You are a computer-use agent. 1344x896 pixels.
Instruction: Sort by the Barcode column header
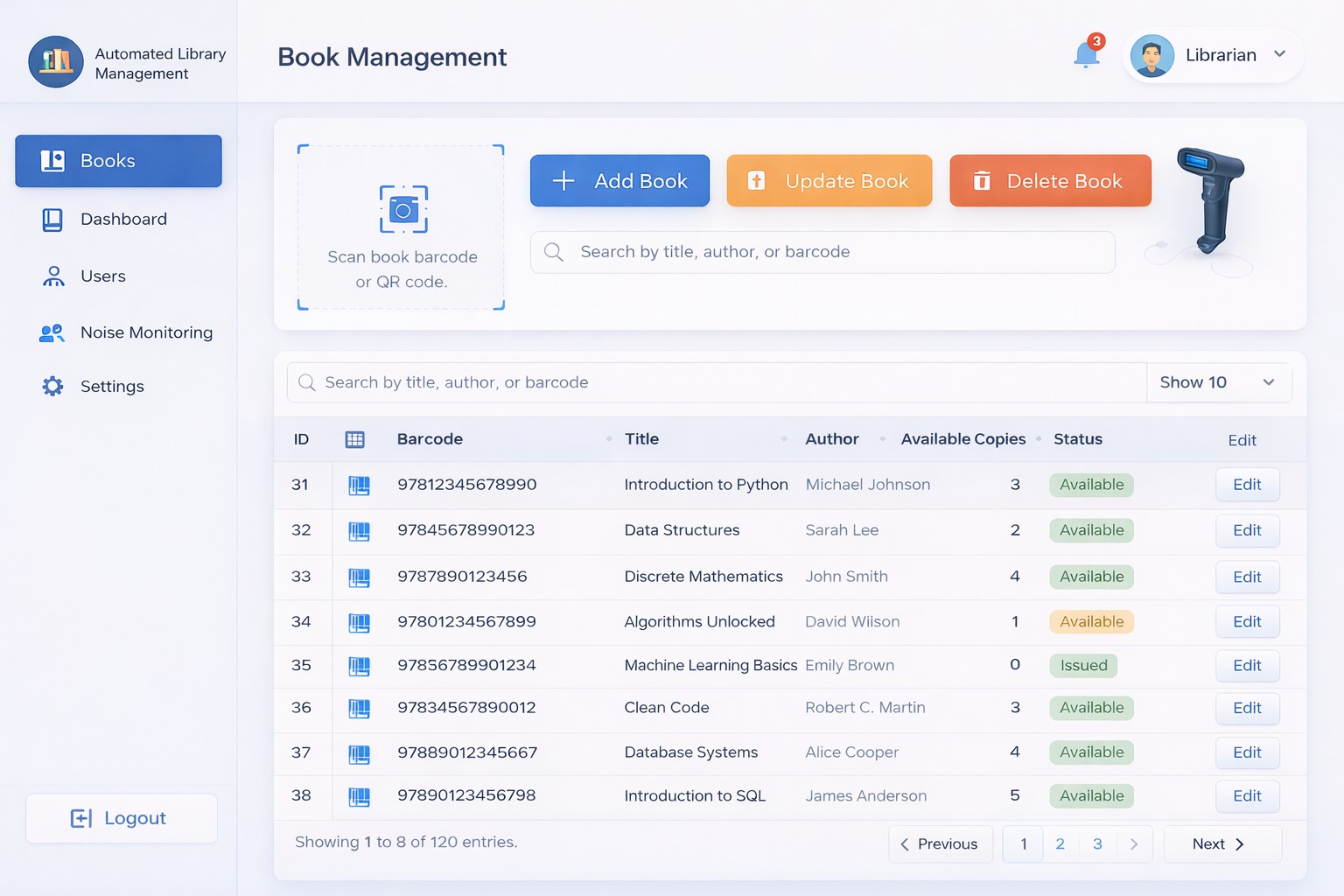(430, 439)
